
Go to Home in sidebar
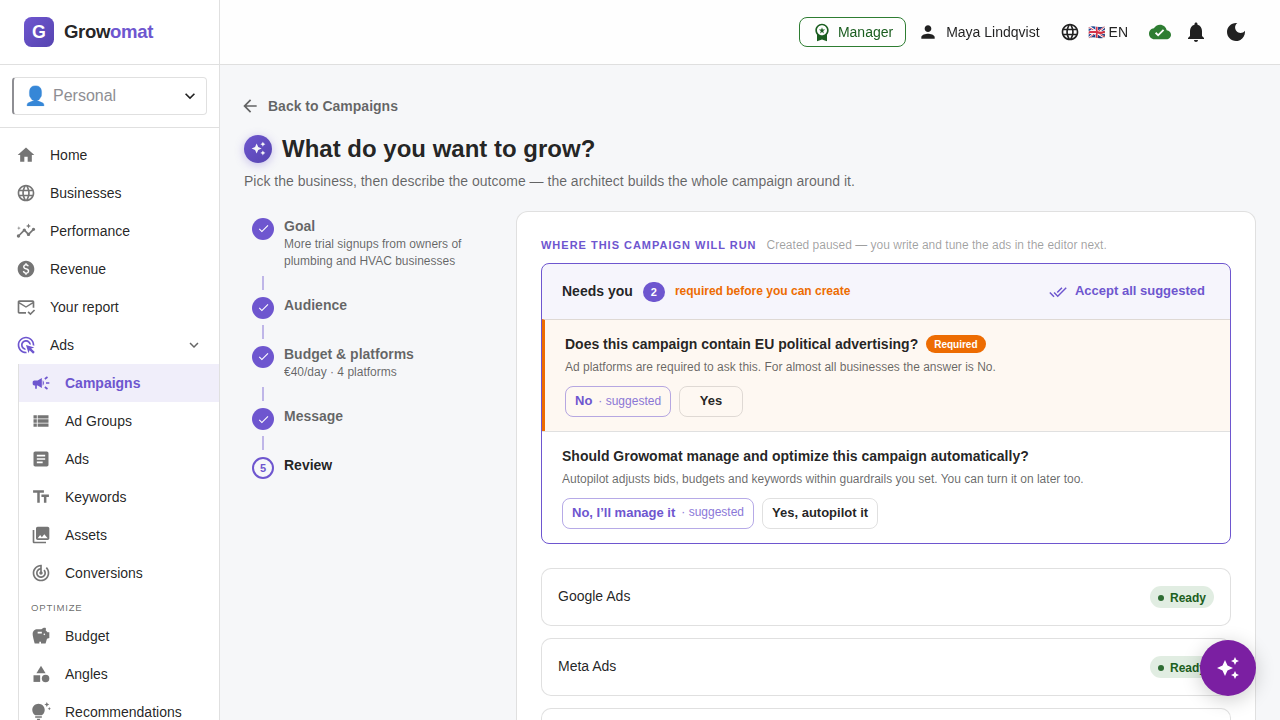(x=110, y=155)
